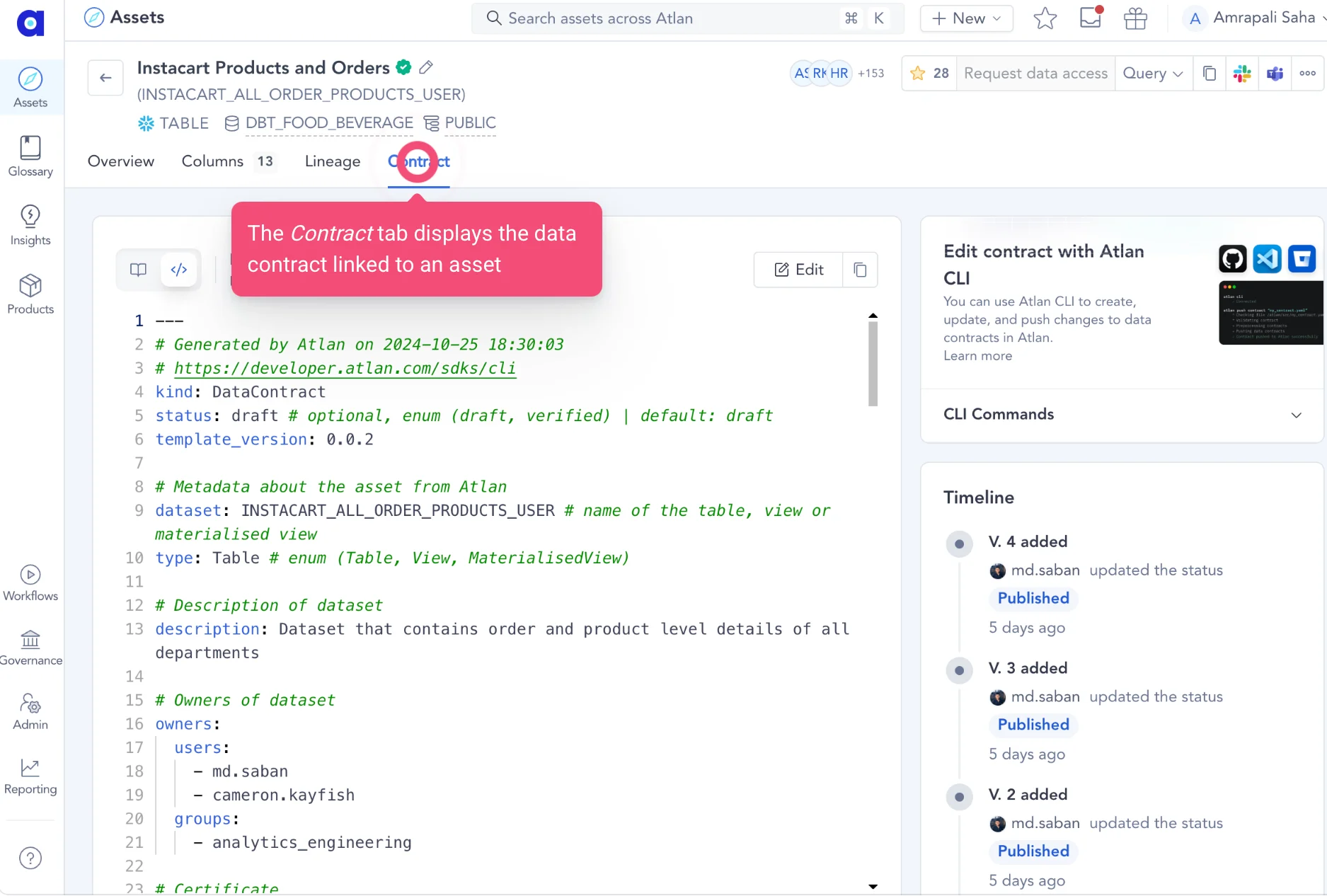Open VS Code from the Atlan CLI panel
The height and width of the screenshot is (896, 1327).
[x=1267, y=258]
